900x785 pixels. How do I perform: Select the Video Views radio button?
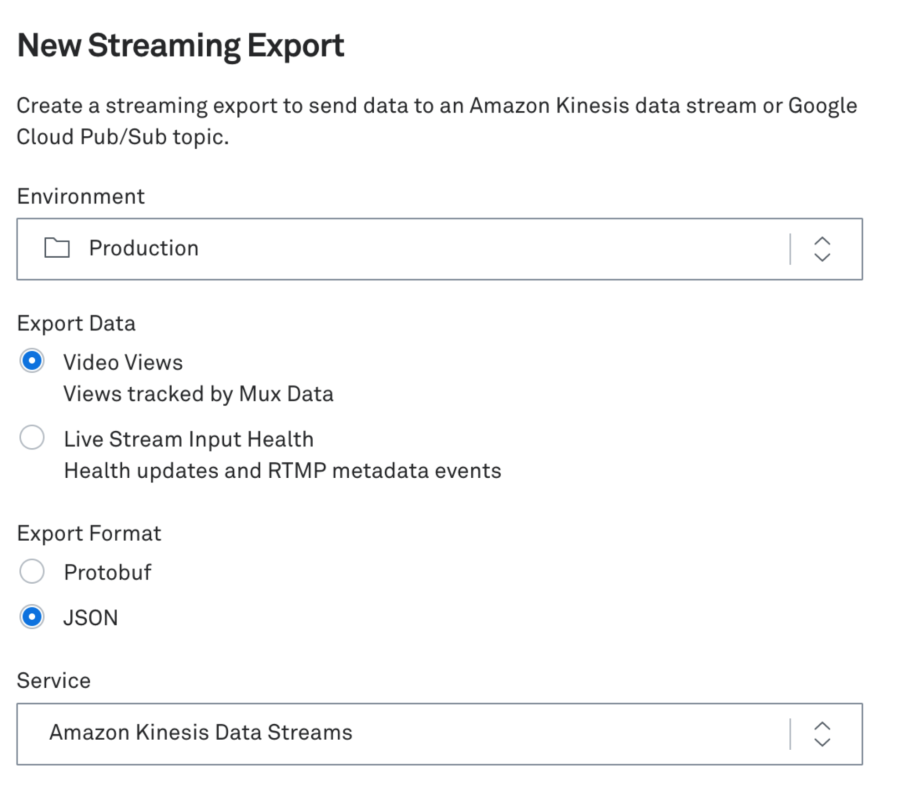tap(33, 362)
